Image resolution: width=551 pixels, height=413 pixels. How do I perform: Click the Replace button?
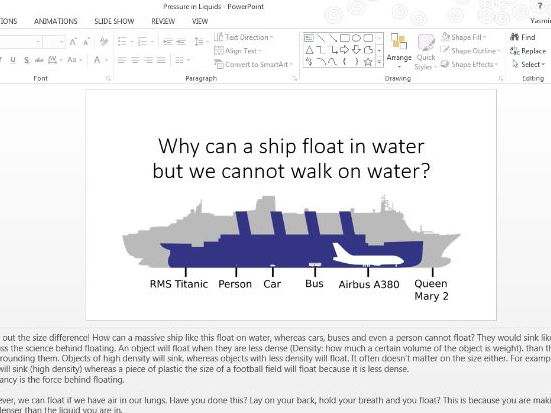528,51
